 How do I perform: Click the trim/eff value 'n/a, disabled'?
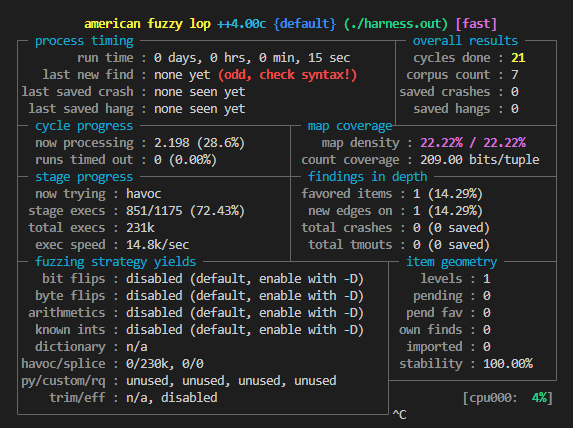(172, 398)
